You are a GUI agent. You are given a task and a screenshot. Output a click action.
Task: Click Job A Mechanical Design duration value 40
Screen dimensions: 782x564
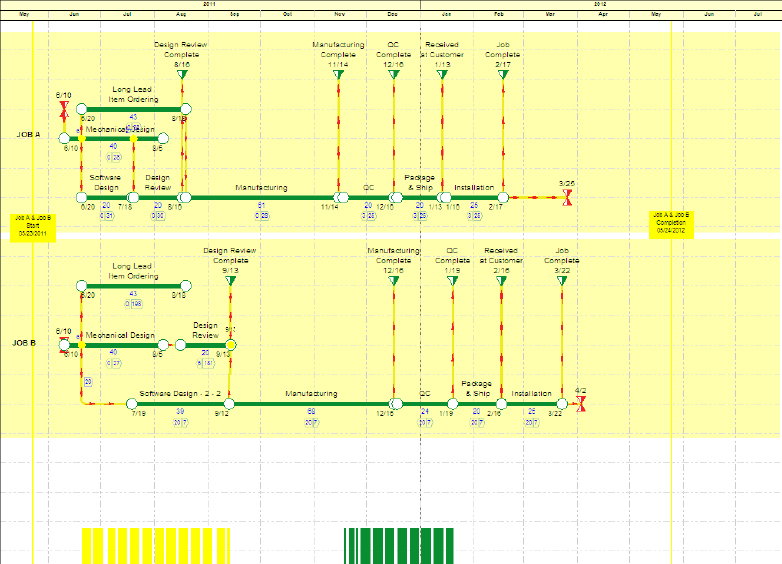pos(113,146)
